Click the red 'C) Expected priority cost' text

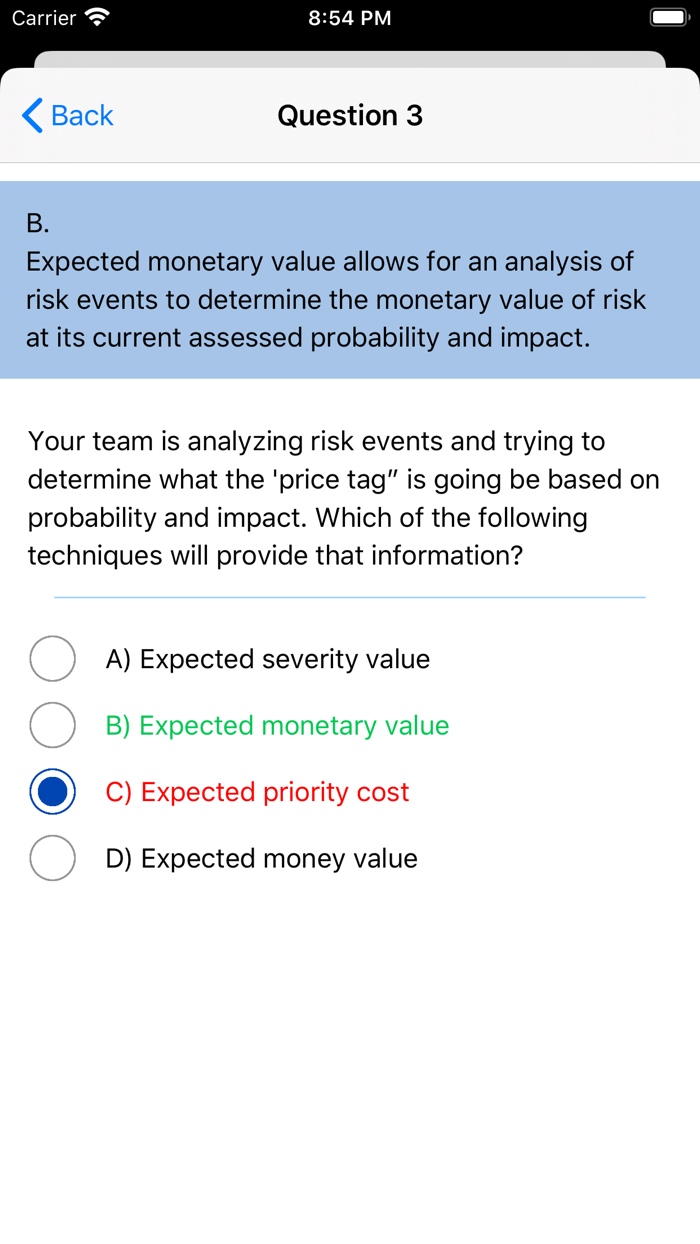point(257,792)
